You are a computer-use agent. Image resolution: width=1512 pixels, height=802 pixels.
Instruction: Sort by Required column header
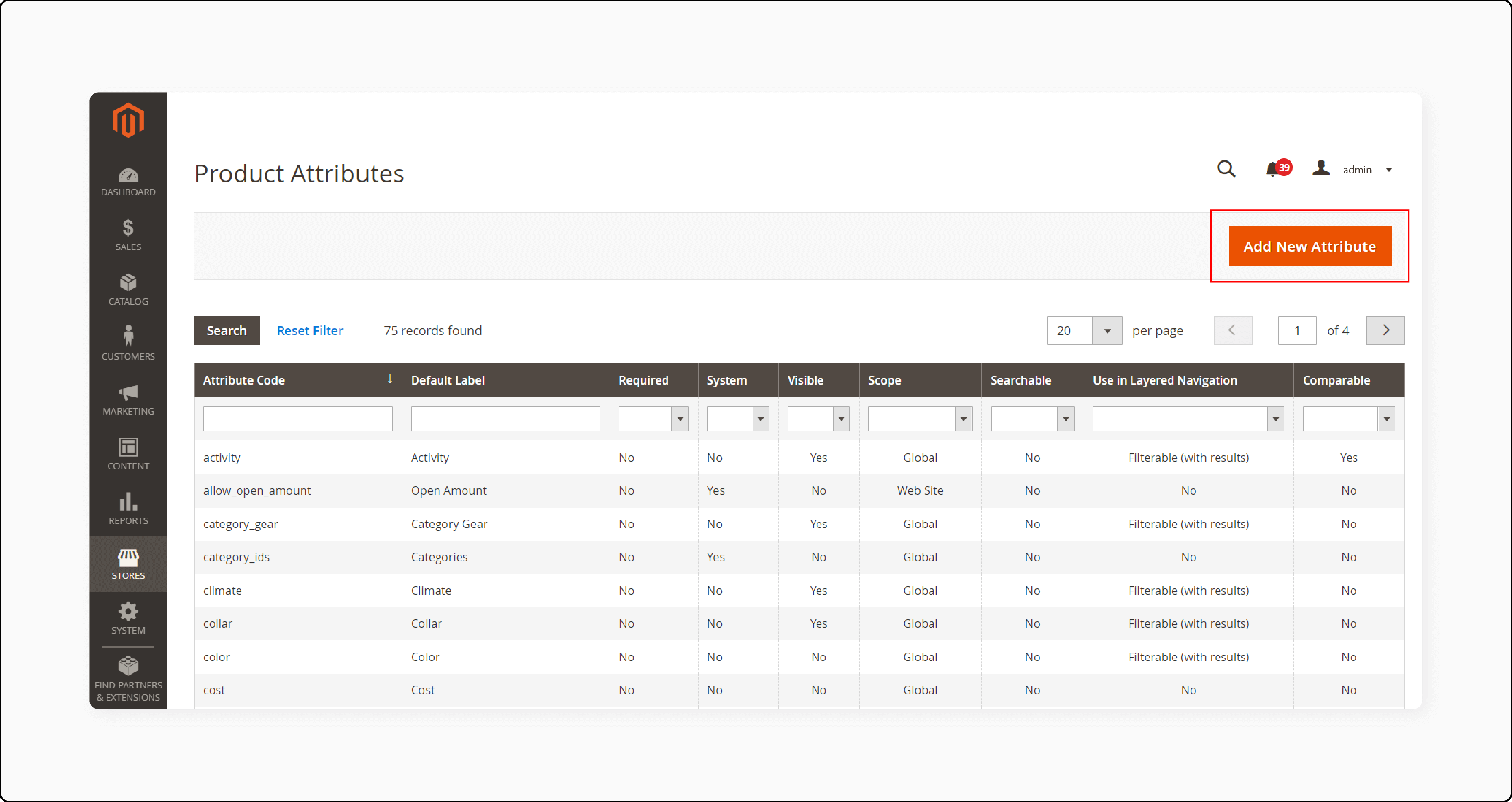click(x=653, y=380)
